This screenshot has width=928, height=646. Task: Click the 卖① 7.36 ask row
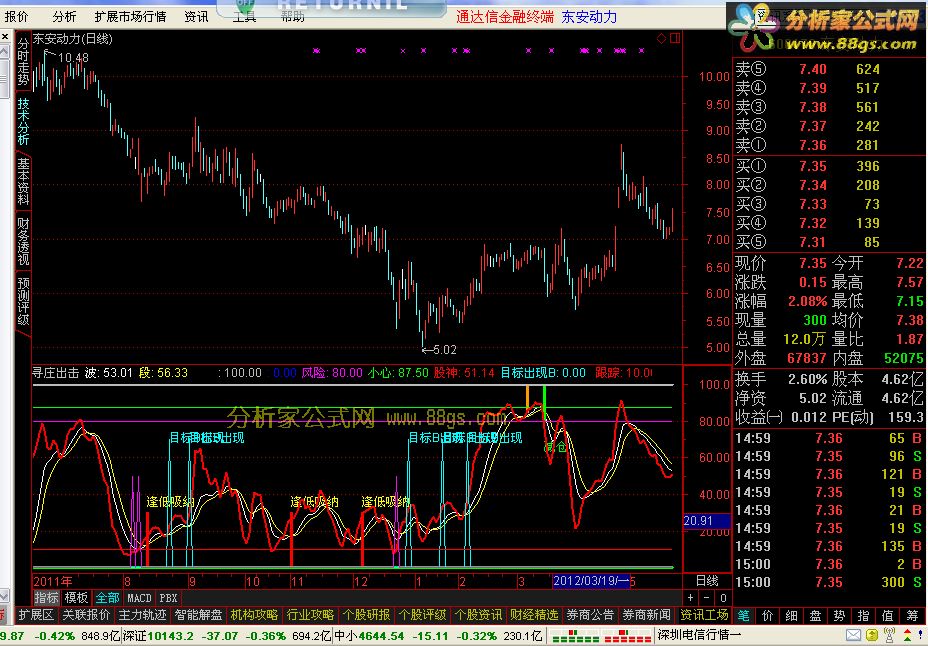point(827,145)
